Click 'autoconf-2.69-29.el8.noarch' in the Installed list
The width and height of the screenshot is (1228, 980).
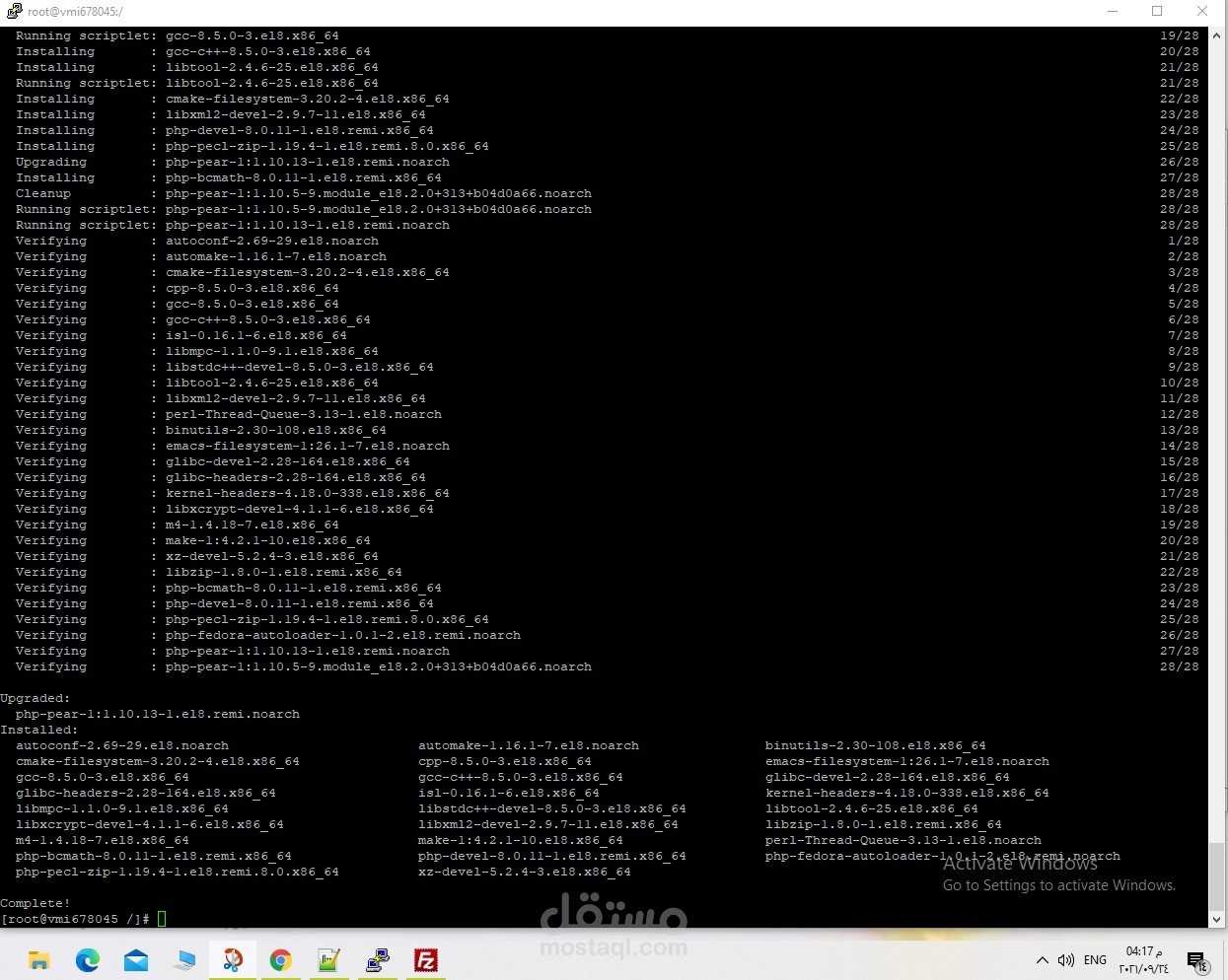point(122,745)
